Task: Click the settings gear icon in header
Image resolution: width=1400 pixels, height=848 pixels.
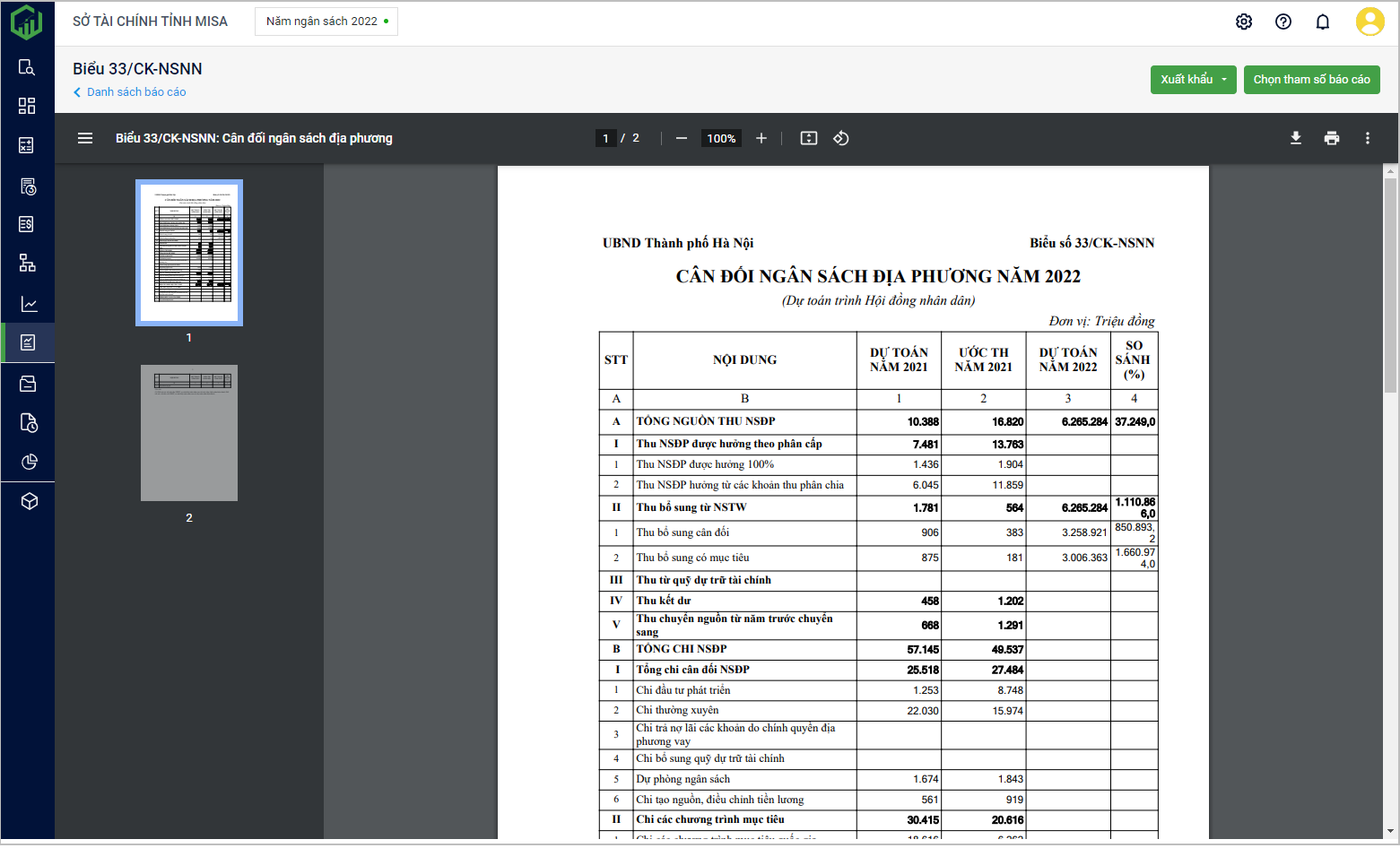Action: tap(1243, 22)
